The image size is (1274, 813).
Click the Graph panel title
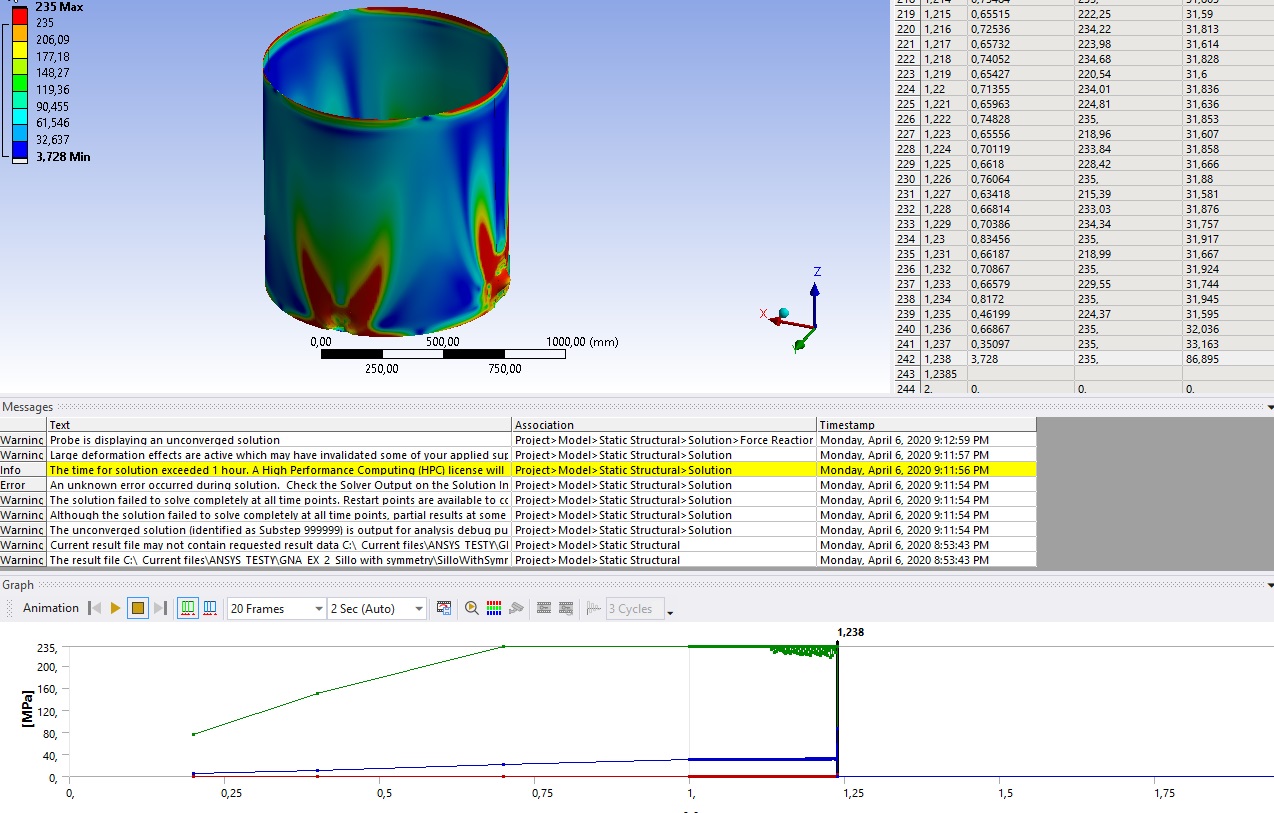click(18, 585)
